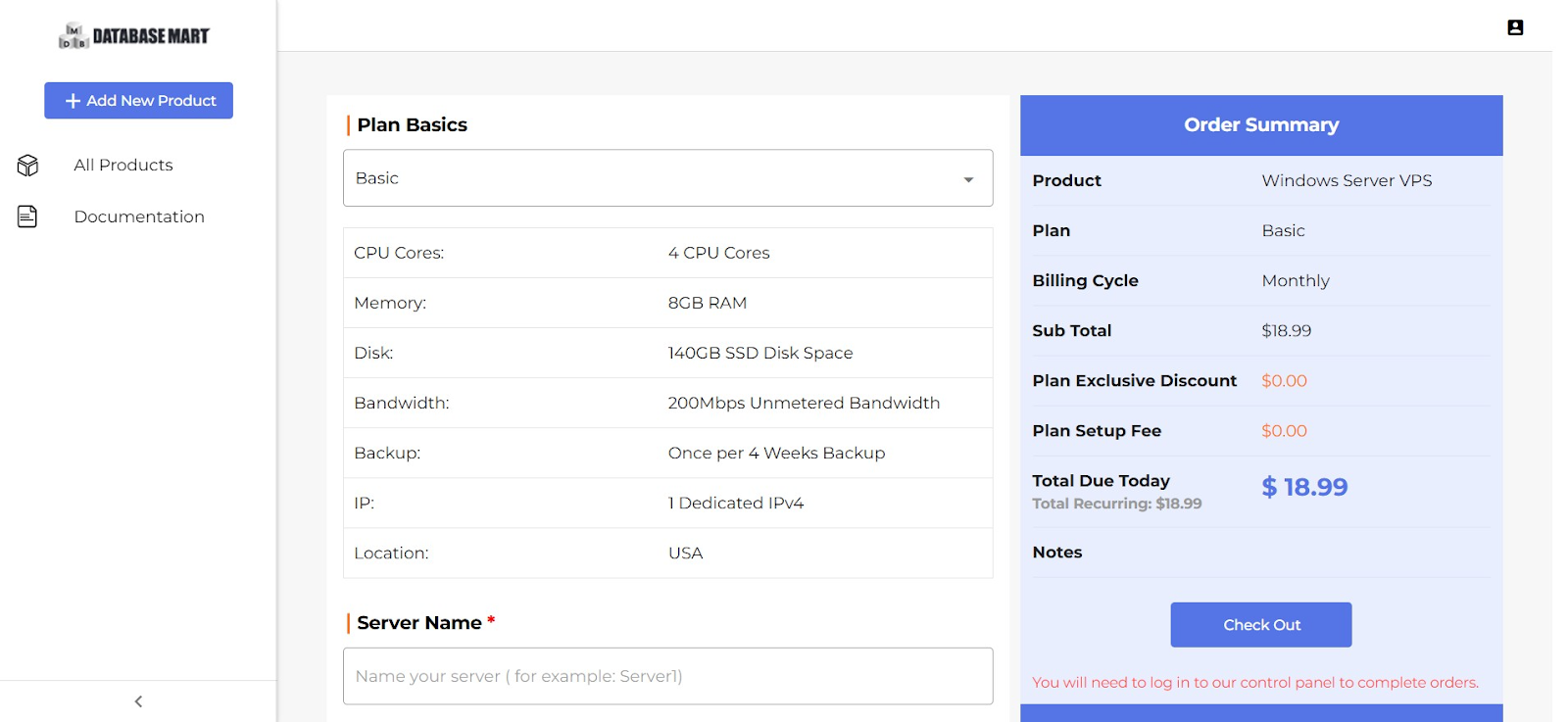Click the plan dropdown caret arrow

pos(968,179)
